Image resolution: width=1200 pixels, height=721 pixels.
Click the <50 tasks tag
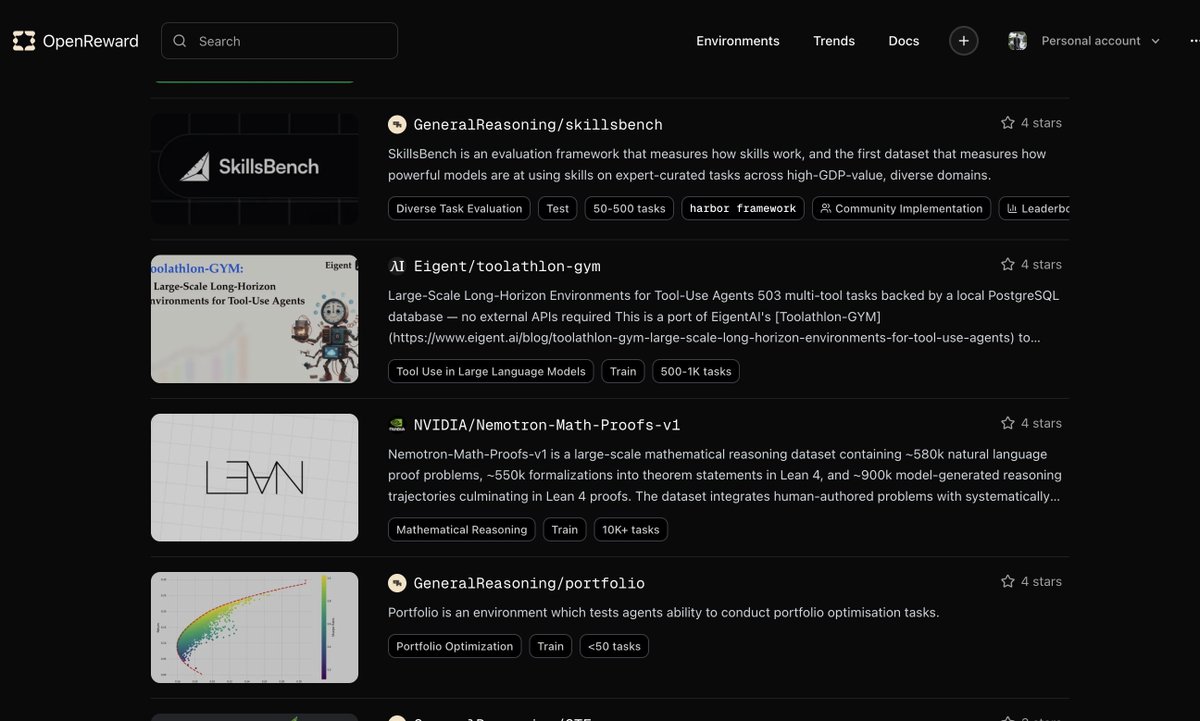[614, 646]
